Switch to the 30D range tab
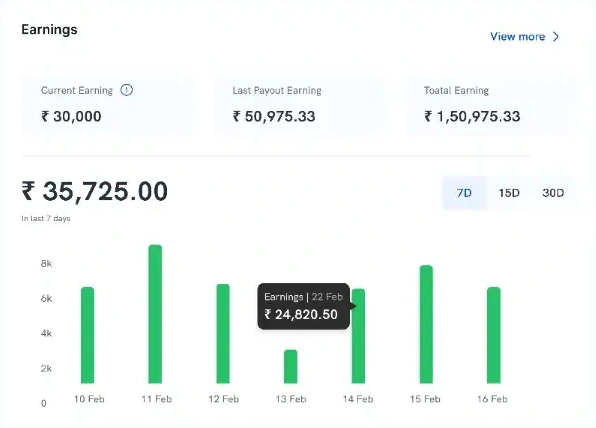Viewport: 596px width, 428px height. (x=553, y=193)
